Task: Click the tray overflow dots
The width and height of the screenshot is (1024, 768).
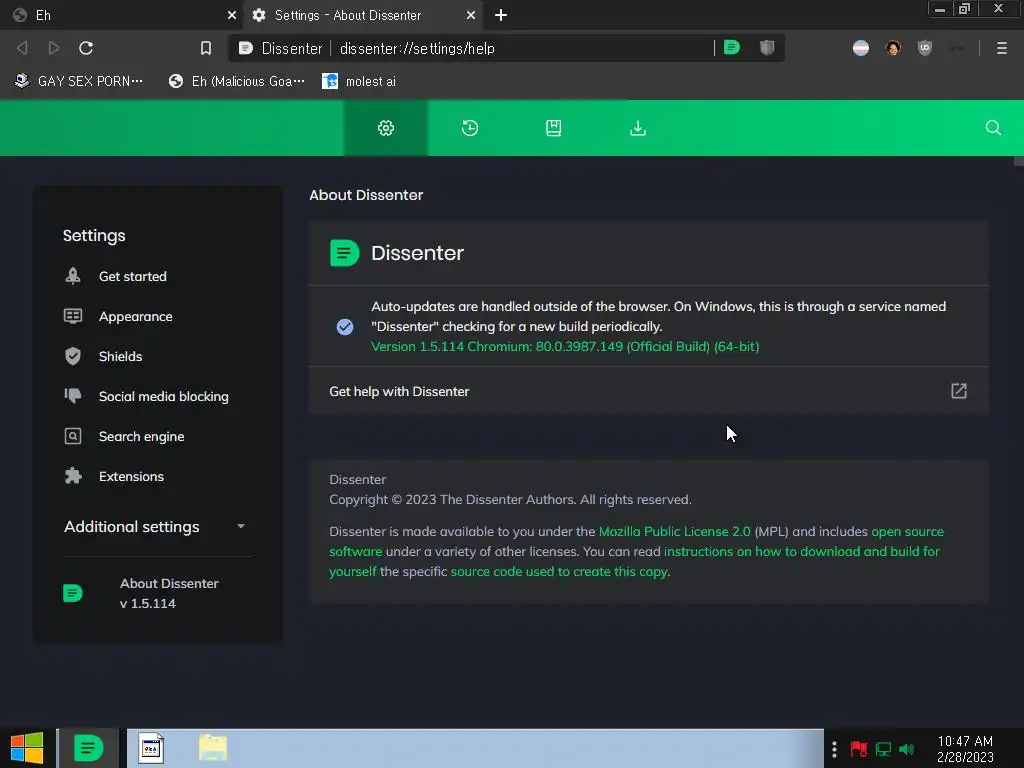Action: point(834,748)
